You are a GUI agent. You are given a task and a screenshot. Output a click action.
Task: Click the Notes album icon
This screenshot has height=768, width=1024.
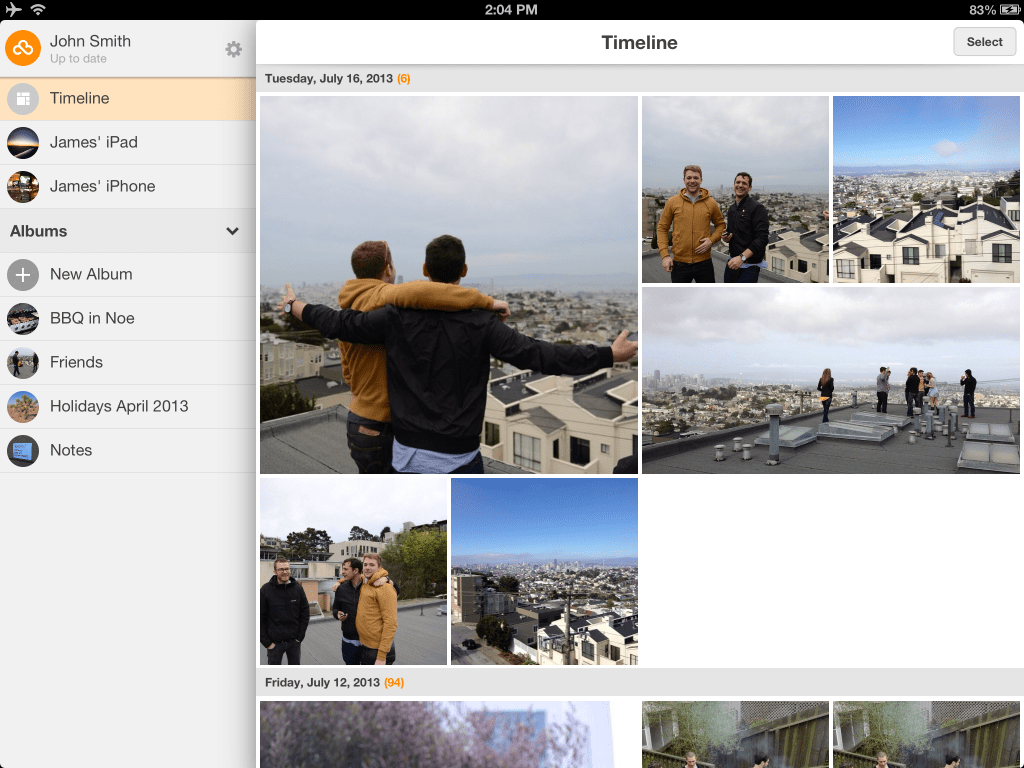[23, 450]
